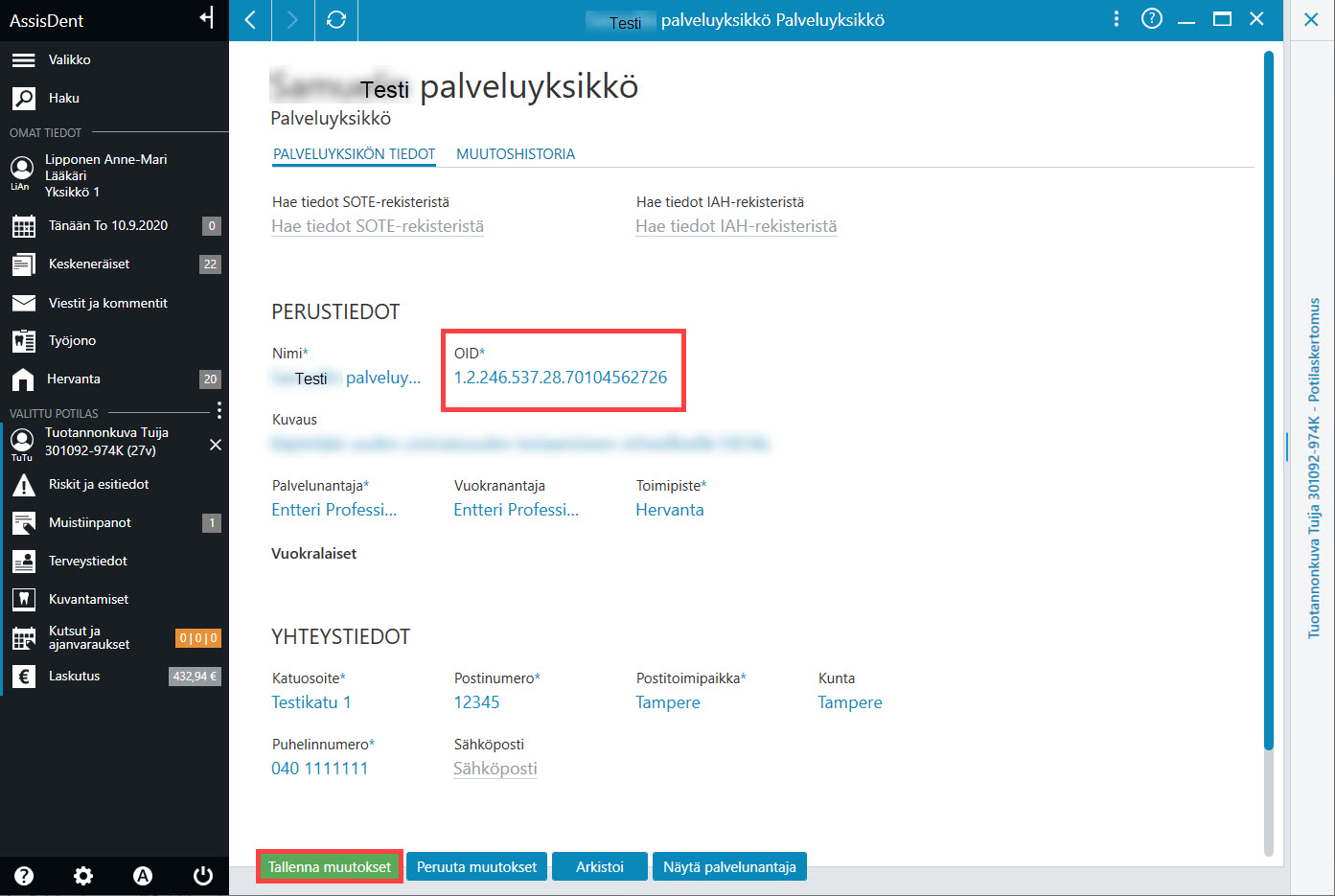Go back with the left arrow
Image resolution: width=1335 pixels, height=896 pixels.
(x=250, y=19)
